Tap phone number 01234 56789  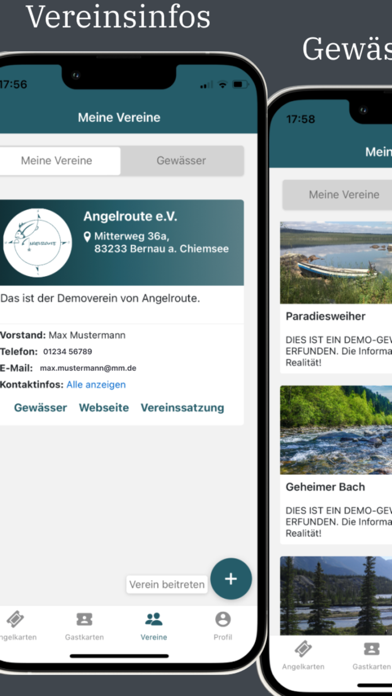[x=67, y=352]
